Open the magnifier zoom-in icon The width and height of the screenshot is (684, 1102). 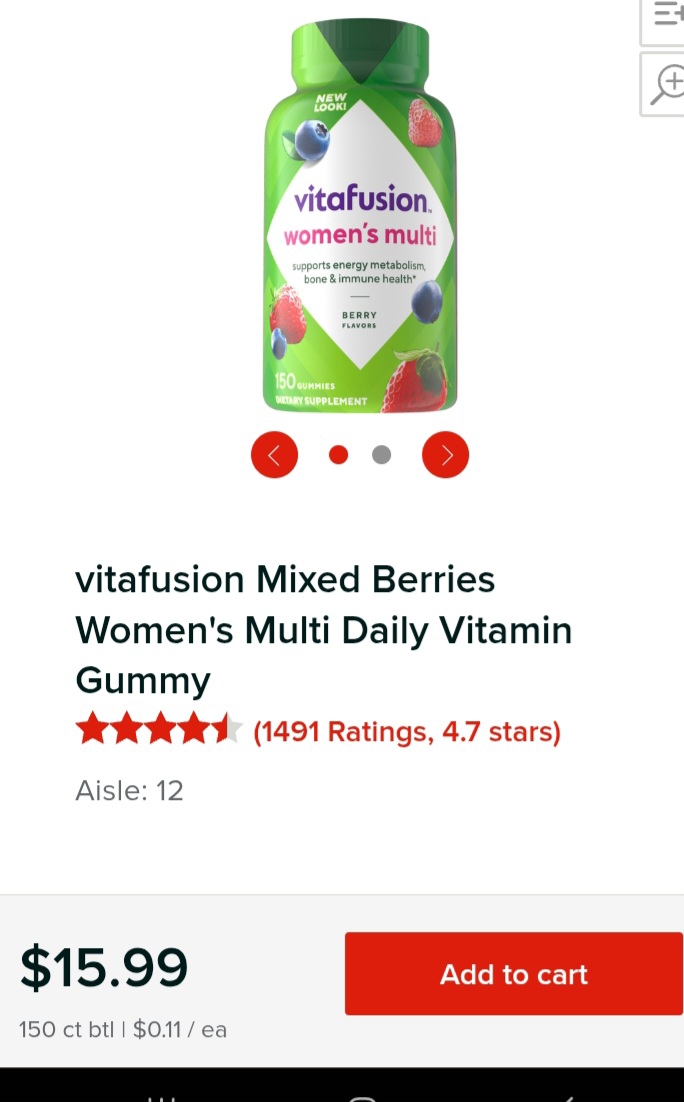[x=662, y=85]
